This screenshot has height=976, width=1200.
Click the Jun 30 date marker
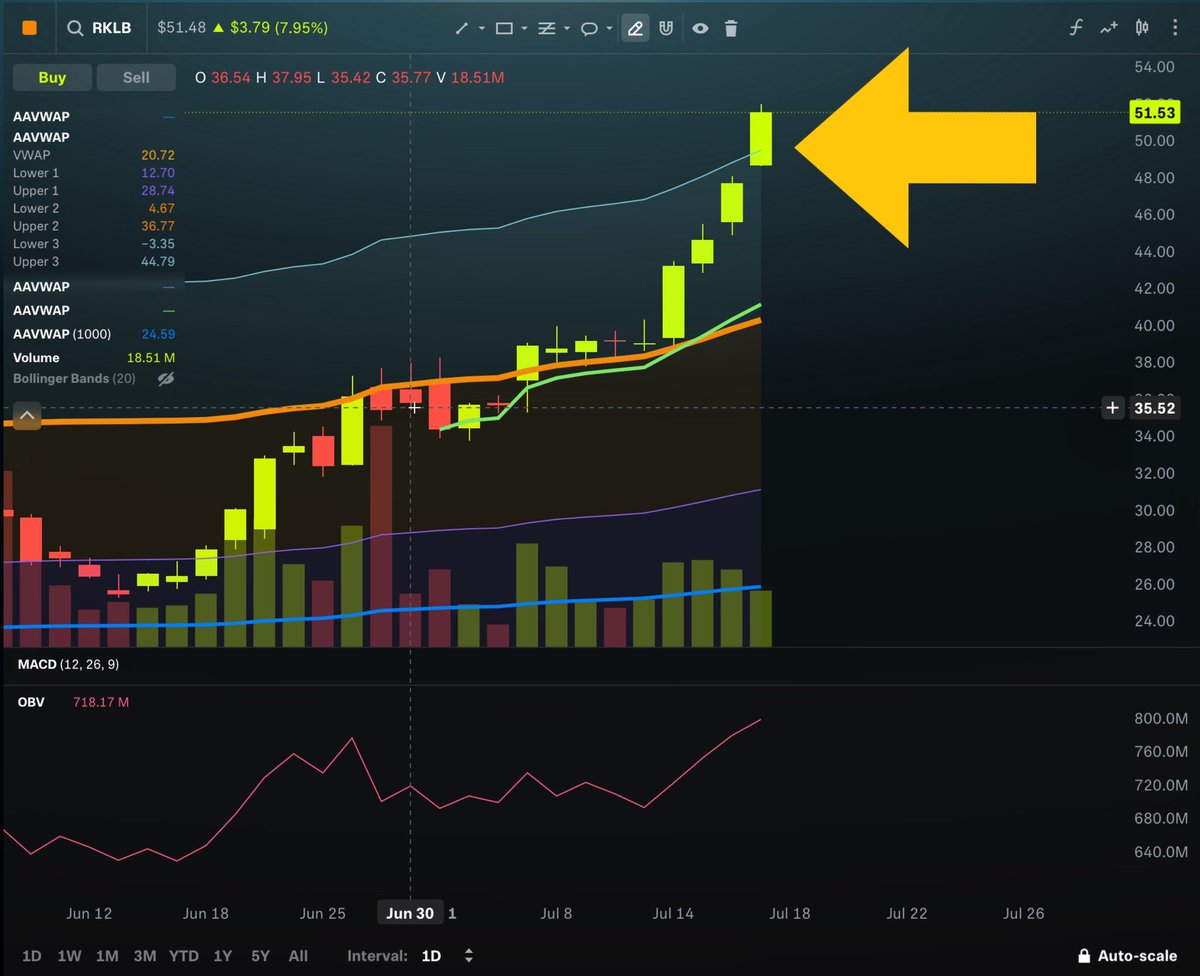coord(410,913)
